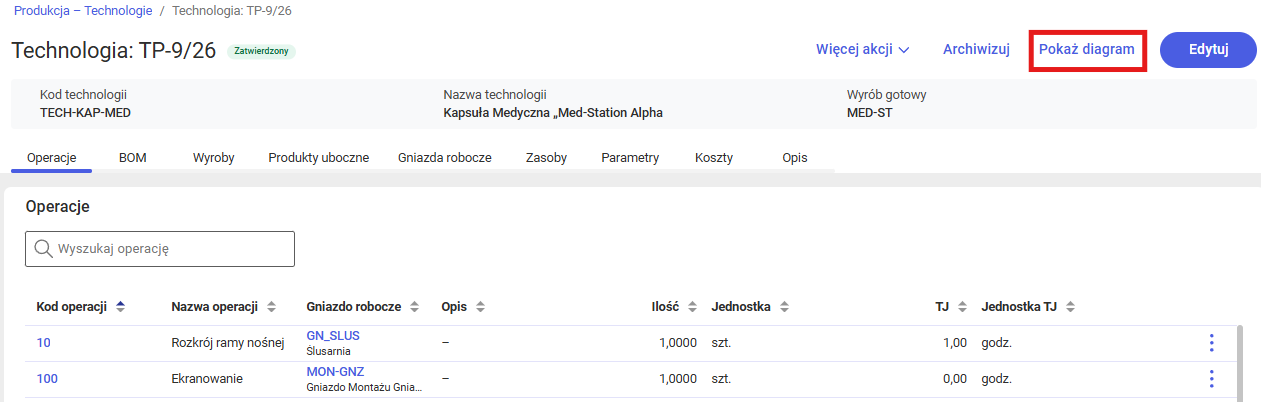This screenshot has width=1261, height=402.
Task: Open the GN_SLUS work center link
Action: [x=333, y=335]
